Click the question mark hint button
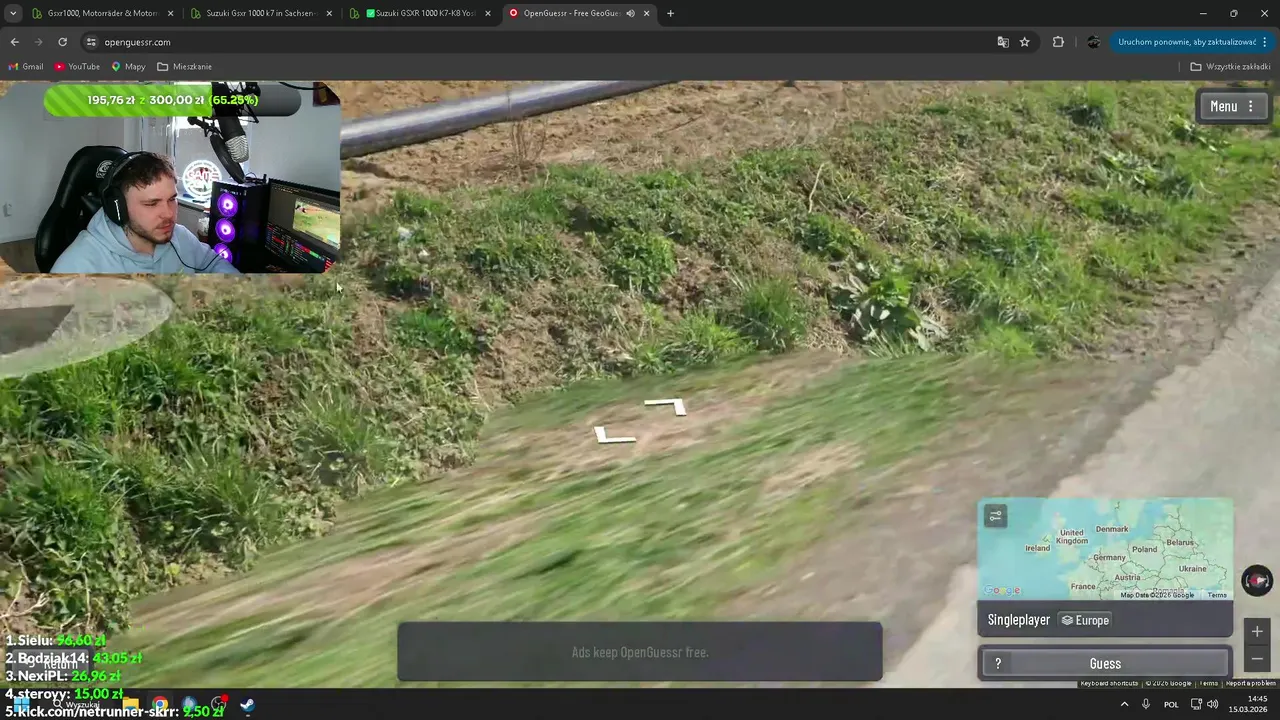1280x720 pixels. coord(997,664)
